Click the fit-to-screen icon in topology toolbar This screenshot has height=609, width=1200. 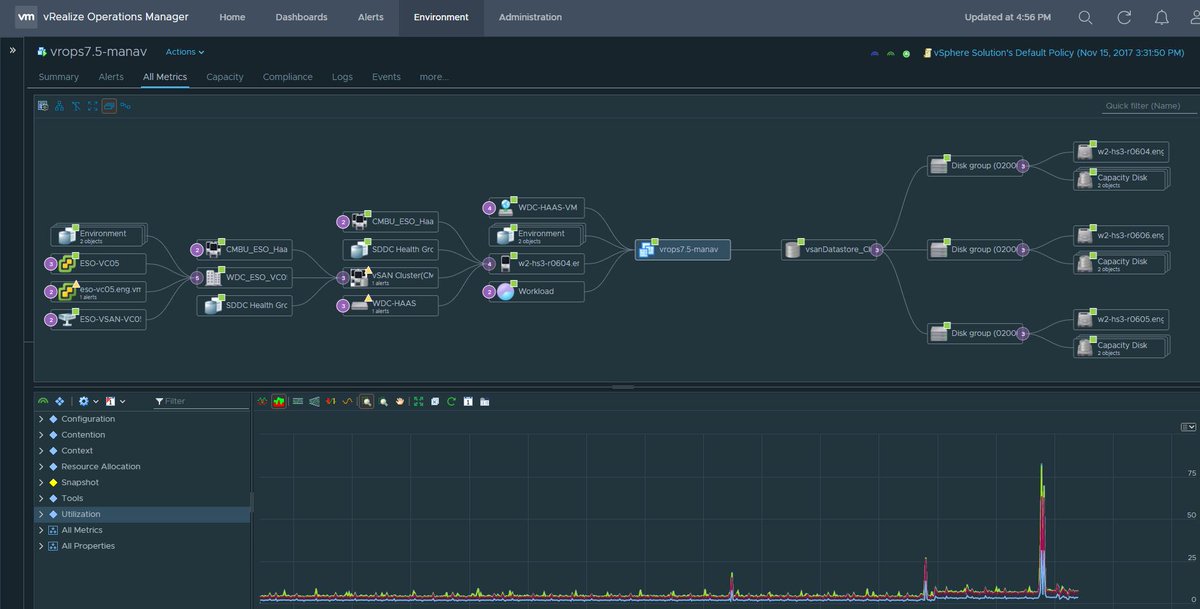[x=92, y=105]
